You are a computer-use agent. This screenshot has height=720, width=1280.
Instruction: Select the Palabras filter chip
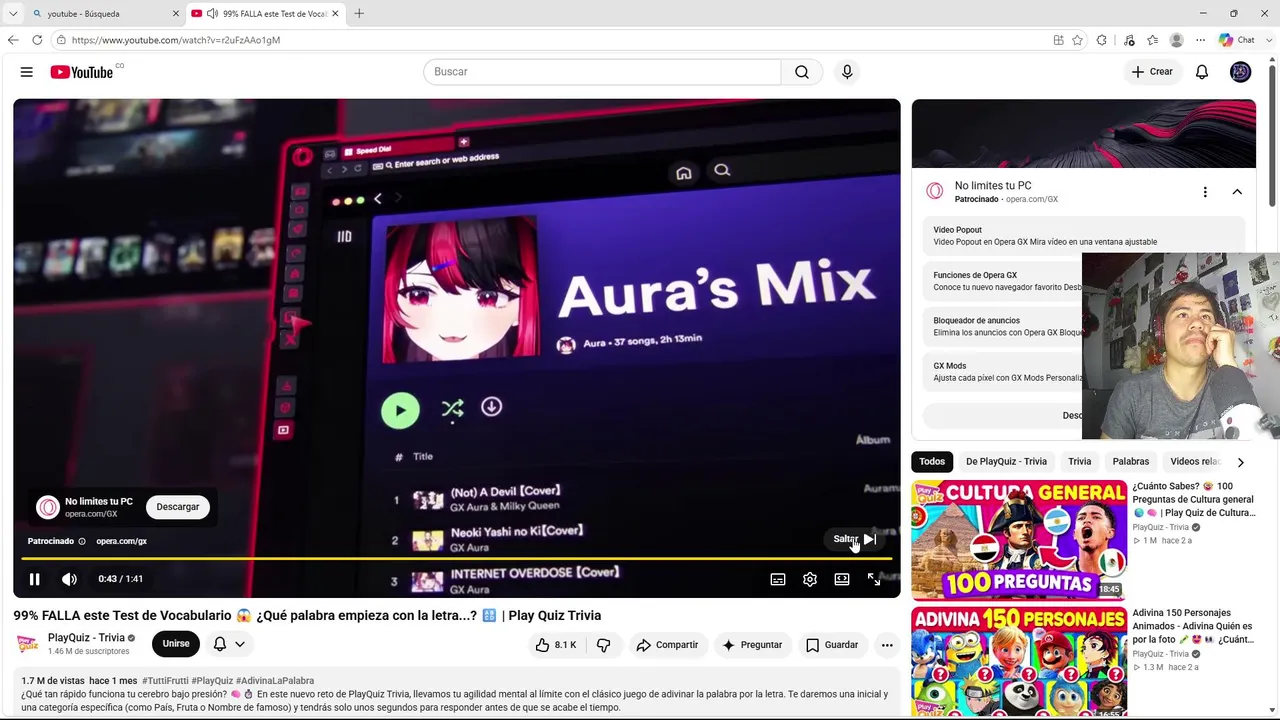pos(1131,462)
